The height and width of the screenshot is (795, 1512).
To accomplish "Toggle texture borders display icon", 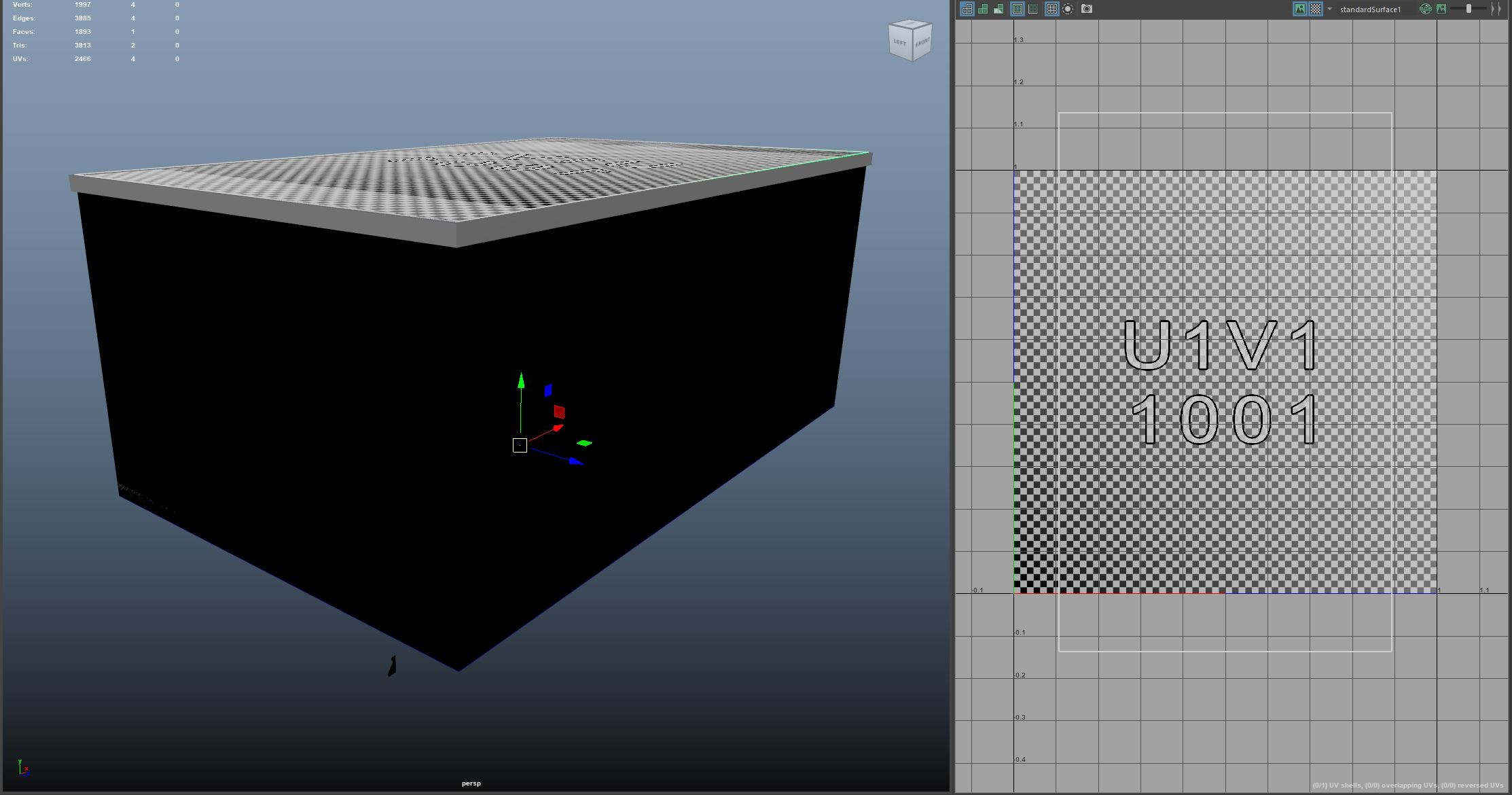I will [1018, 9].
